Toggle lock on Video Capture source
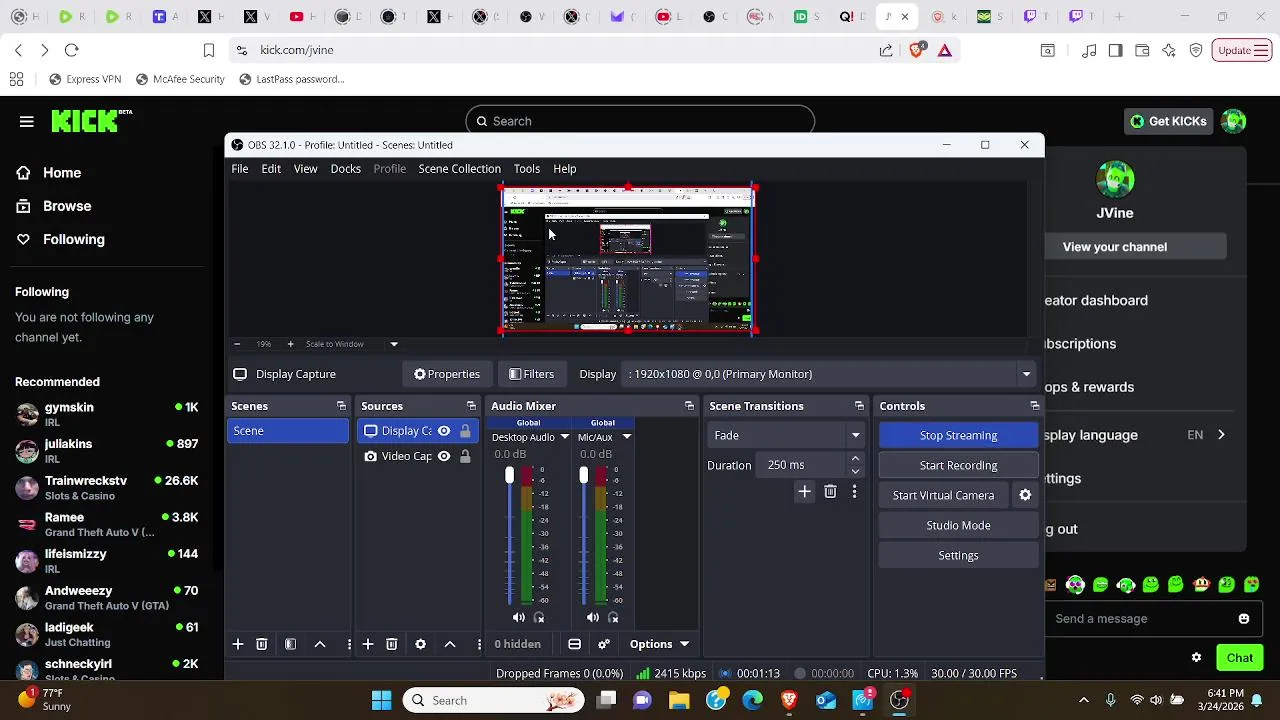 pyautogui.click(x=465, y=456)
